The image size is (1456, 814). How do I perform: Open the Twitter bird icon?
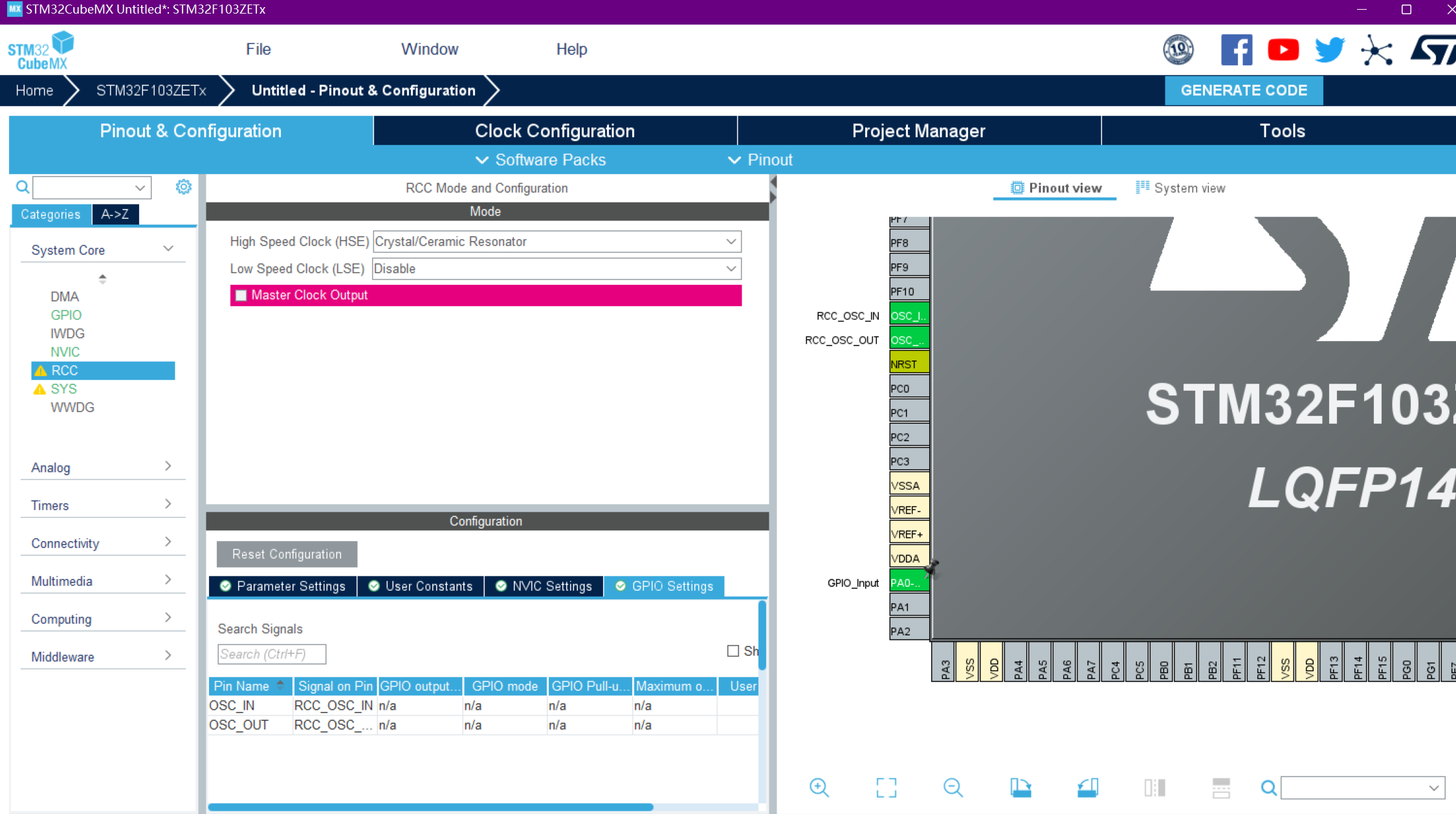[1329, 50]
